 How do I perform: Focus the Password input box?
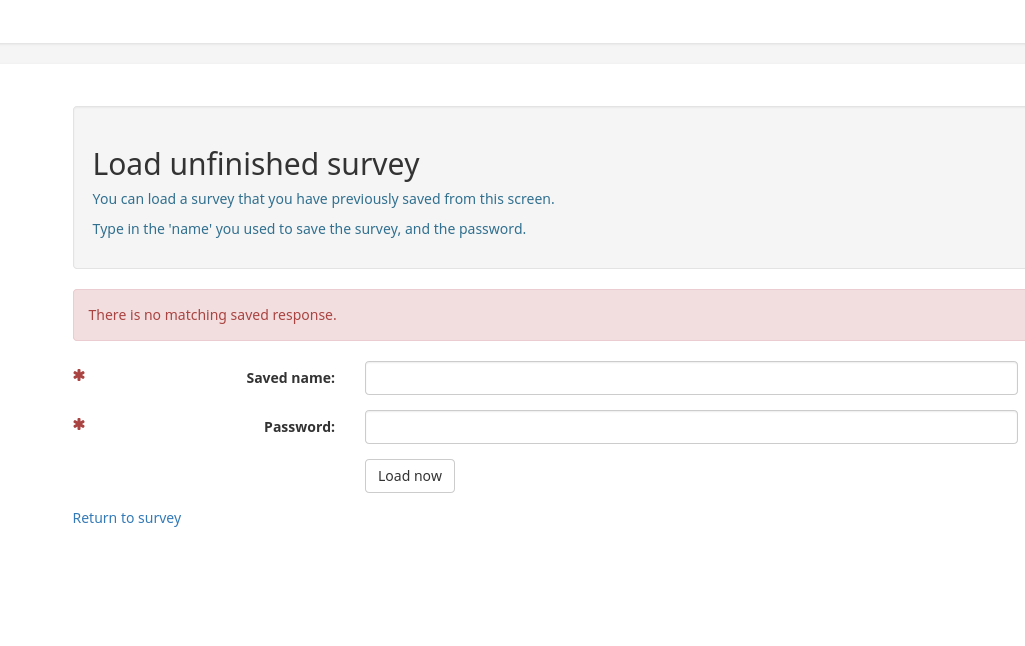[690, 427]
